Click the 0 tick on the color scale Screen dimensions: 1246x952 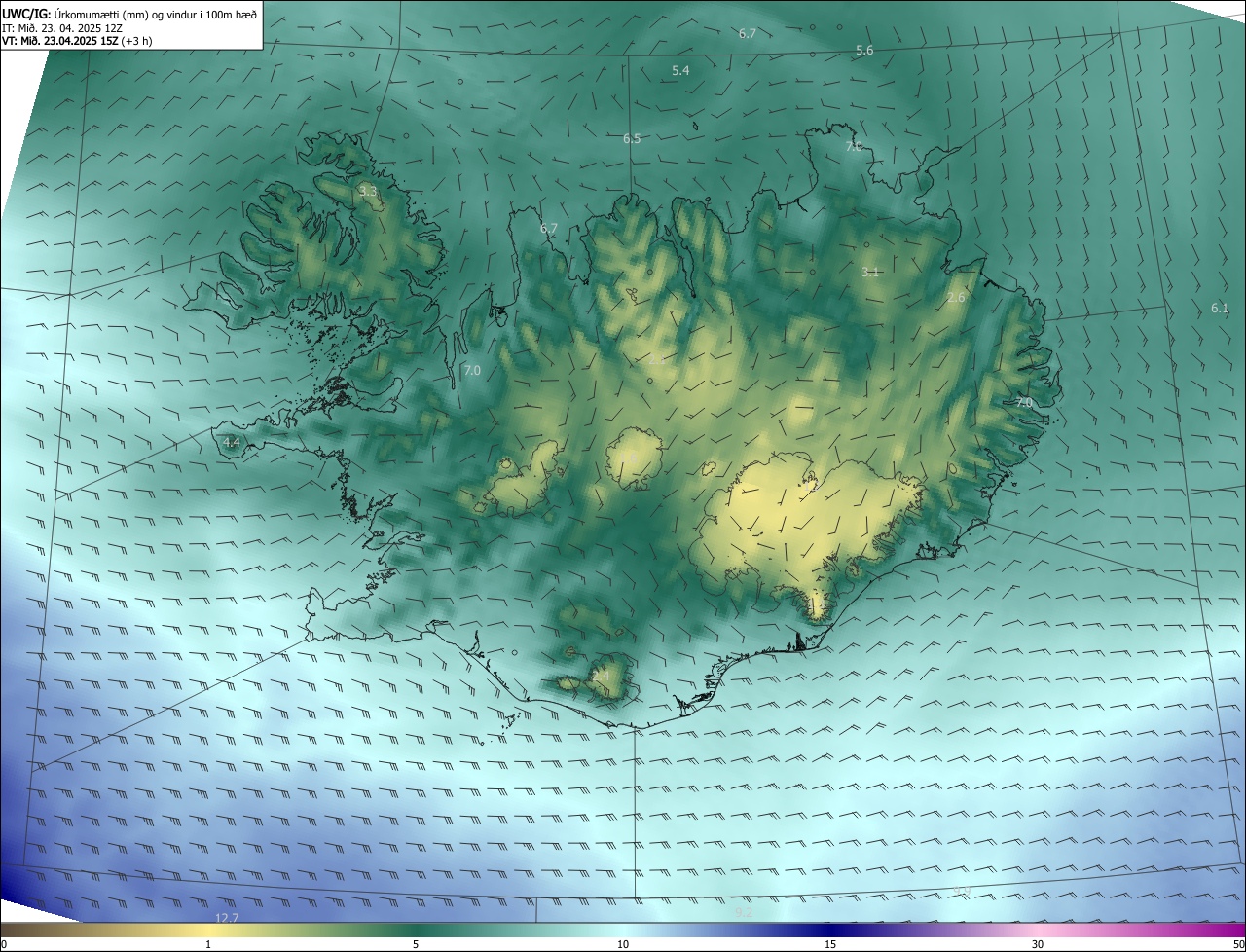[4, 944]
